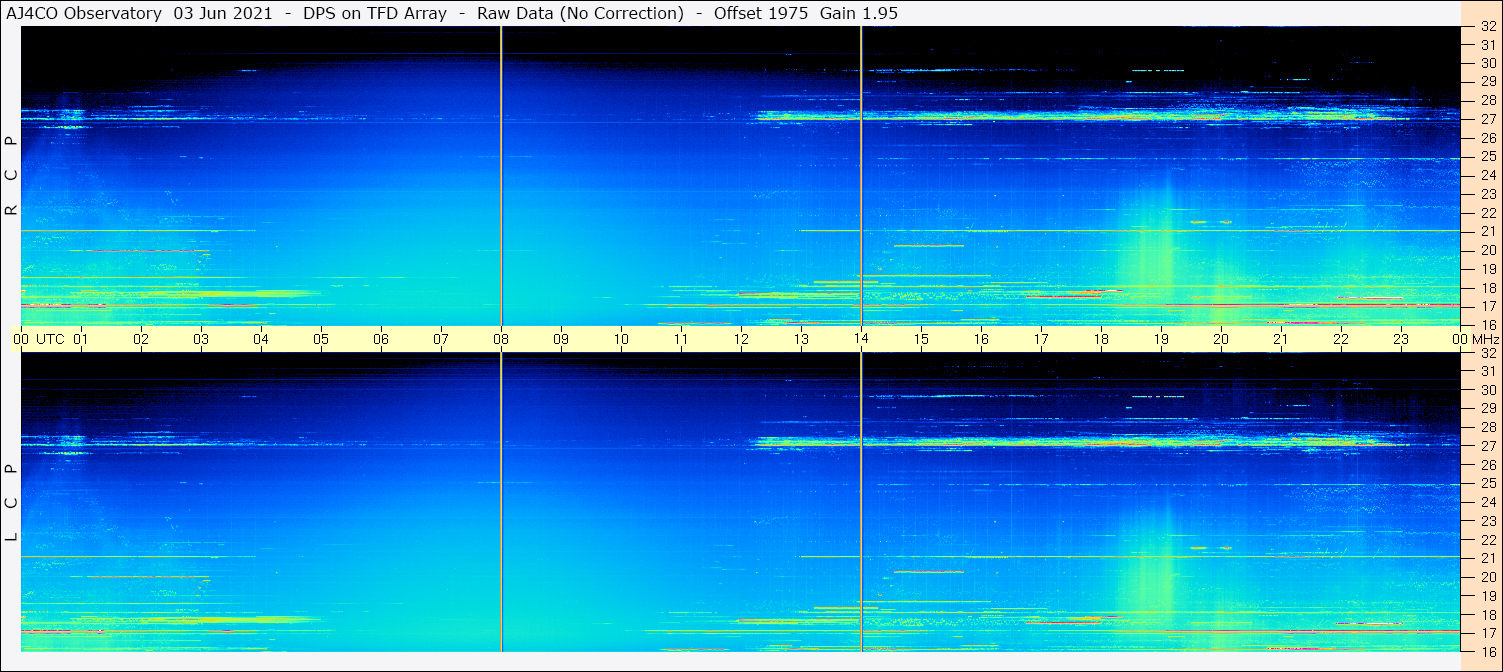The width and height of the screenshot is (1503, 672).
Task: Select Raw Data (No Correction) text
Action: coord(581,14)
